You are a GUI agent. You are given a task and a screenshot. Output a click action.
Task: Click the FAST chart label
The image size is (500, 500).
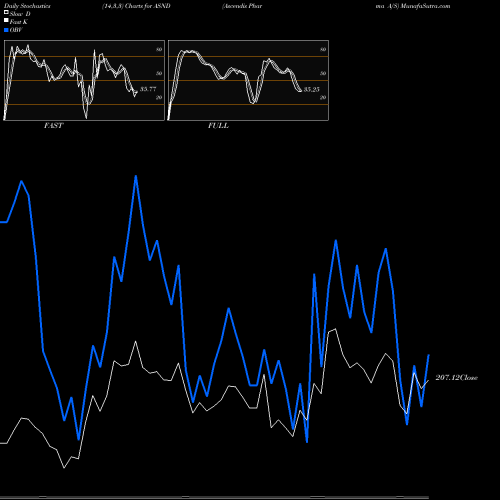coord(53,126)
